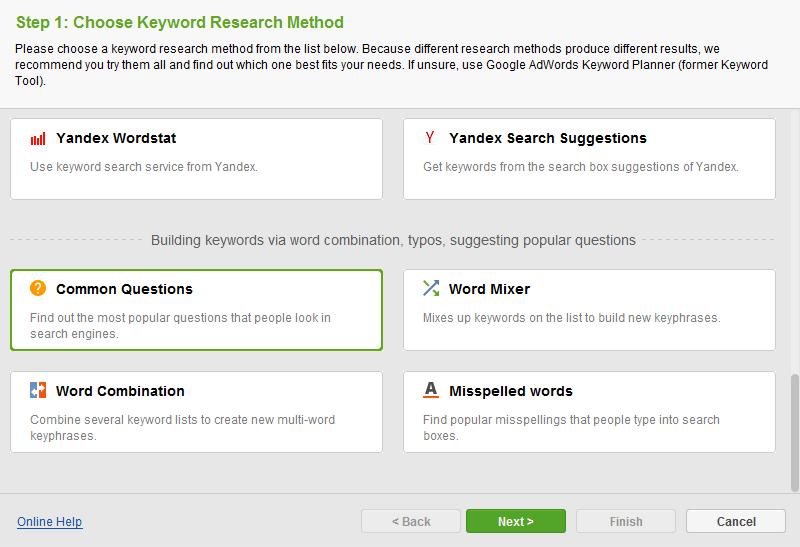Click the Finish button
This screenshot has width=800, height=547.
626,521
